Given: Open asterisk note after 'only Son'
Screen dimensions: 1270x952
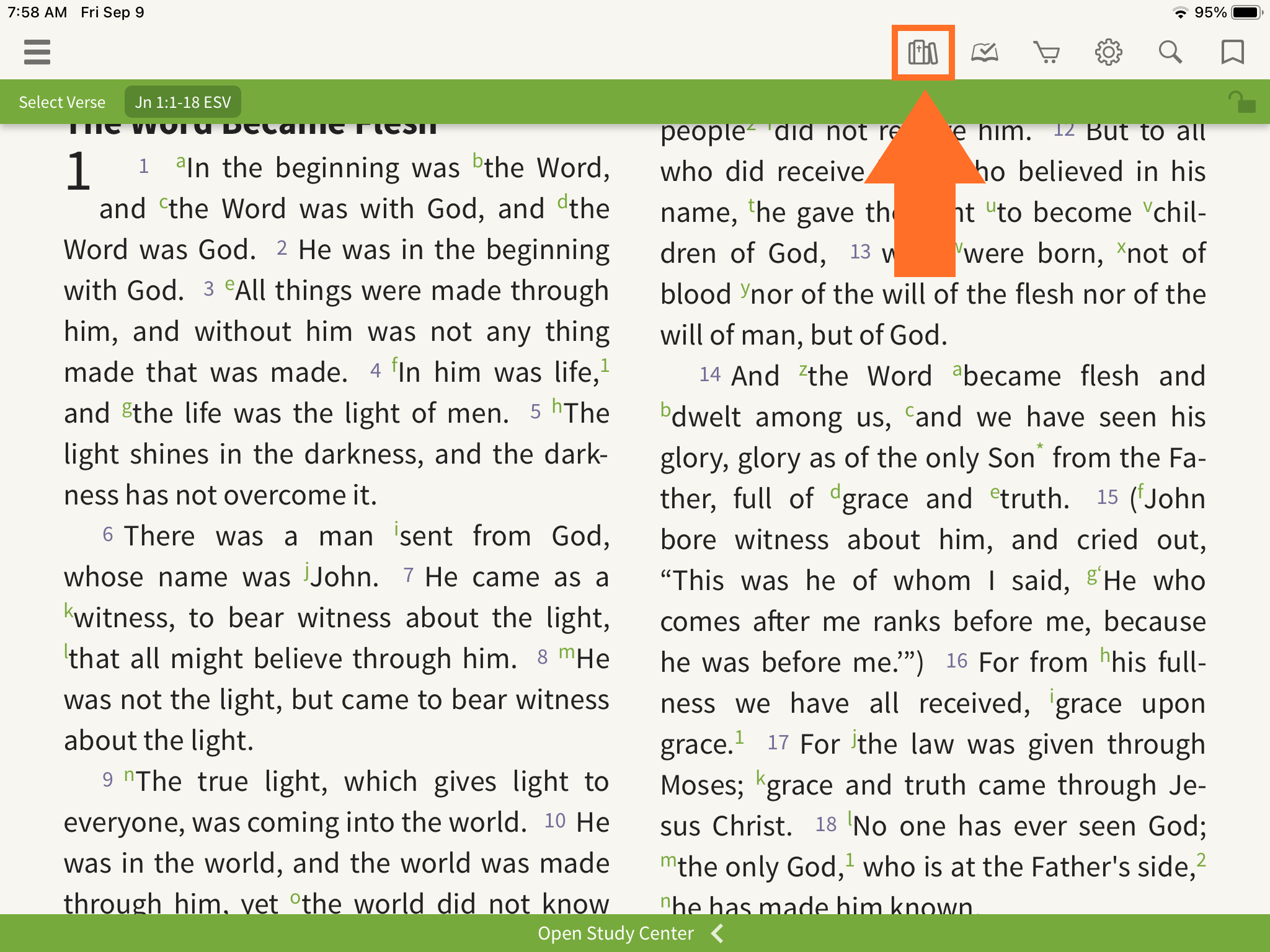Looking at the screenshot, I should (x=1040, y=447).
